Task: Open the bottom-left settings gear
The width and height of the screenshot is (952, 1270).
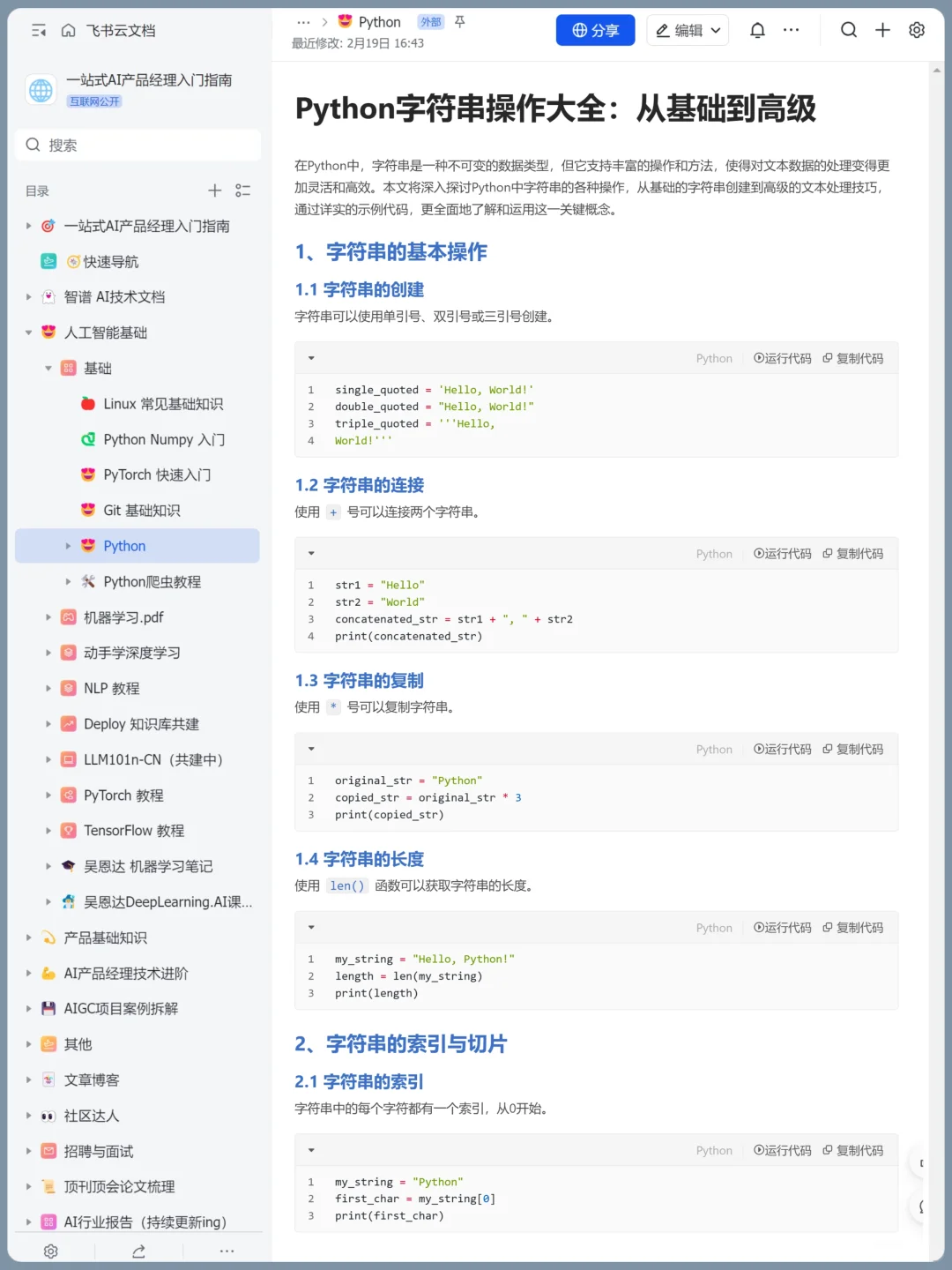Action: coord(50,1251)
